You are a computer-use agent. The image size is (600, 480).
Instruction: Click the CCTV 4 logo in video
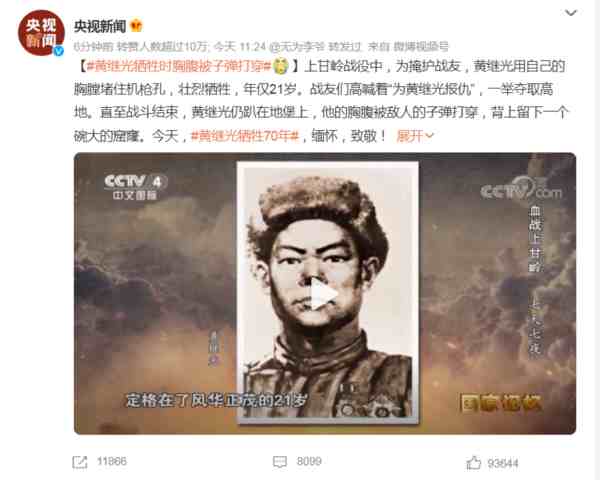[x=135, y=186]
